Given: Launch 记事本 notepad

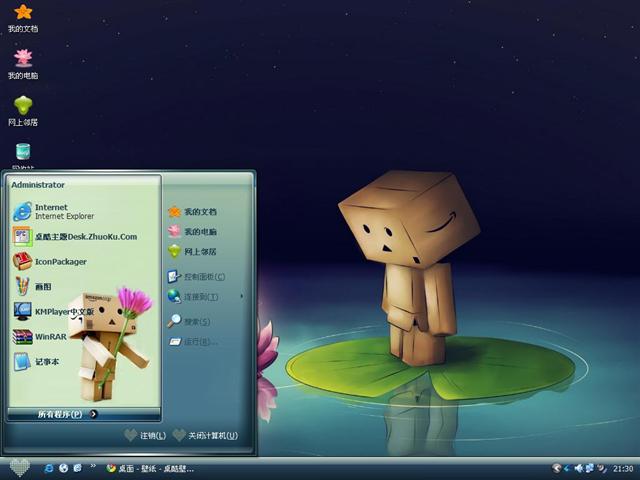Looking at the screenshot, I should pos(46,362).
